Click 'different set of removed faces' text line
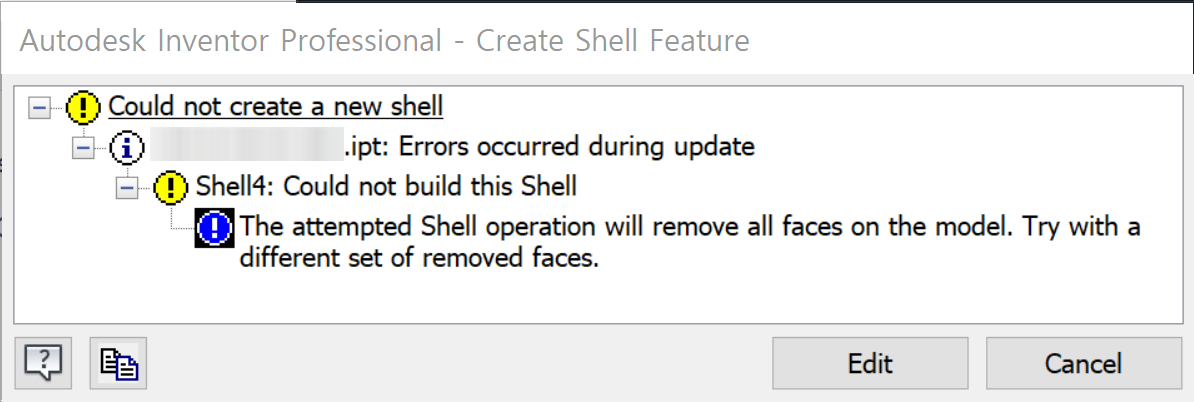 [418, 259]
